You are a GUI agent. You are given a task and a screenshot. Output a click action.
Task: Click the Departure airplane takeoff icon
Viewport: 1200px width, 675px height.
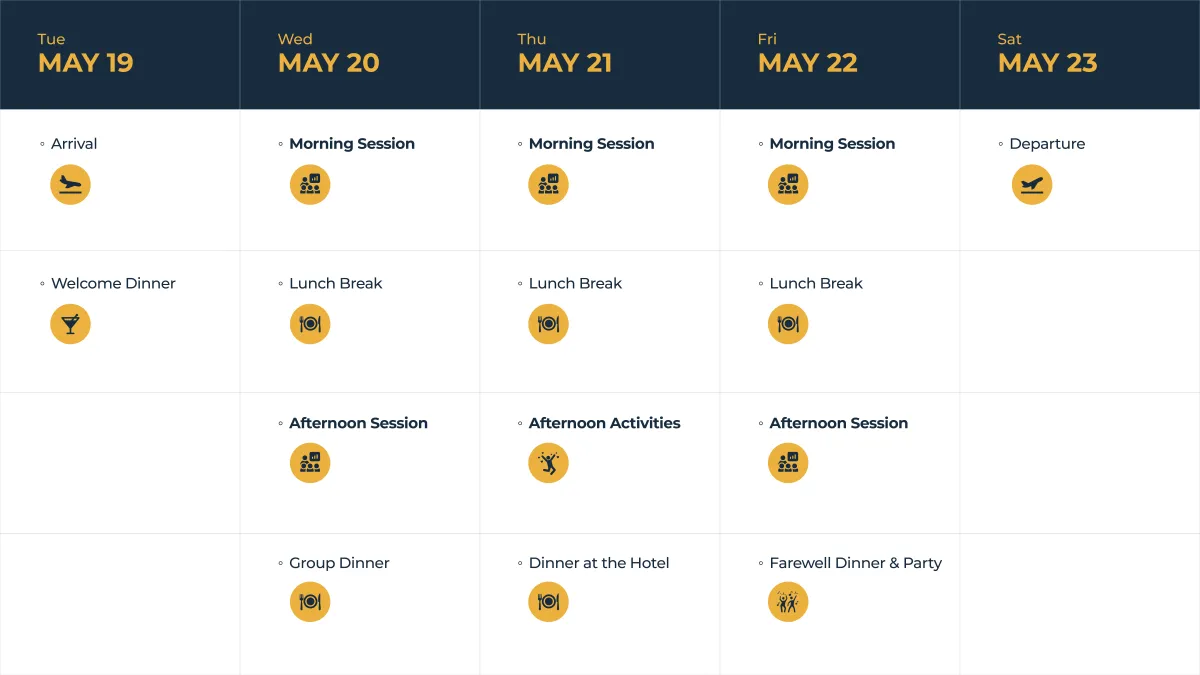[x=1032, y=185]
